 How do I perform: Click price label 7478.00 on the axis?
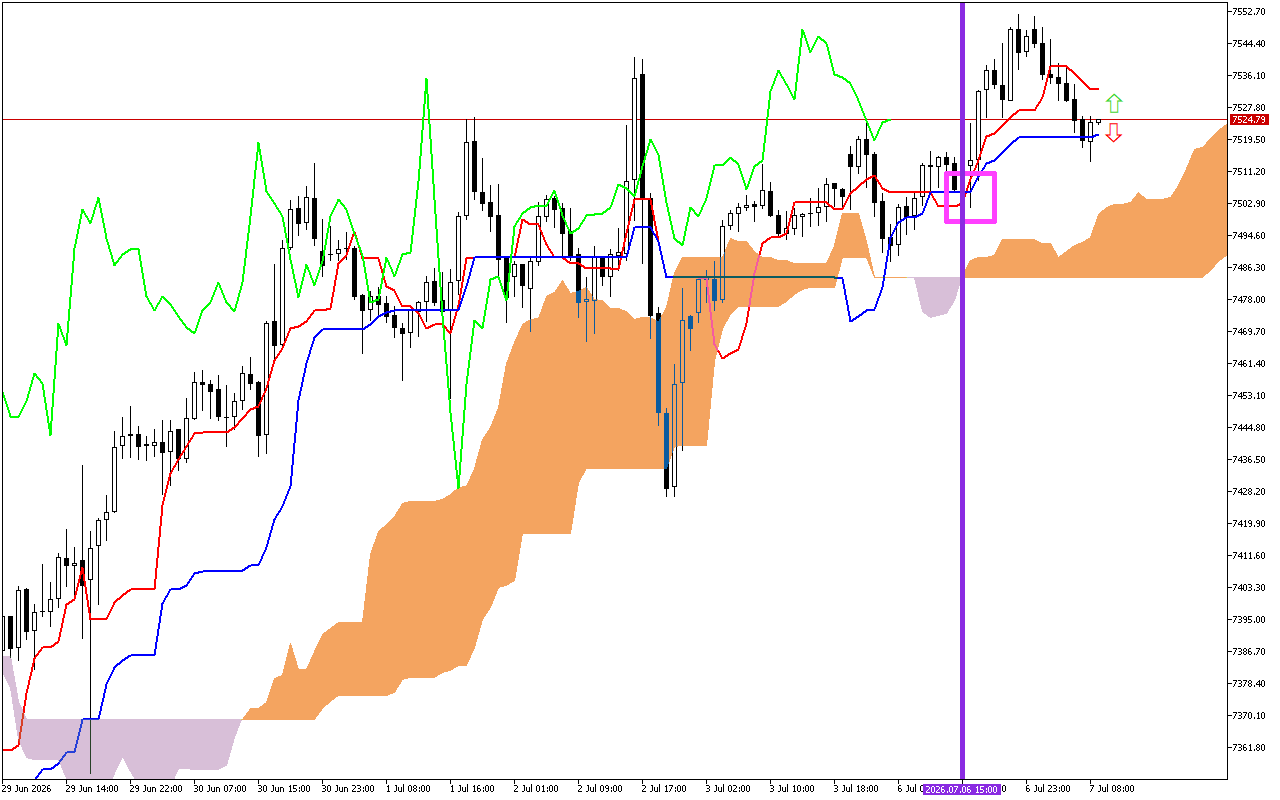pyautogui.click(x=1250, y=300)
